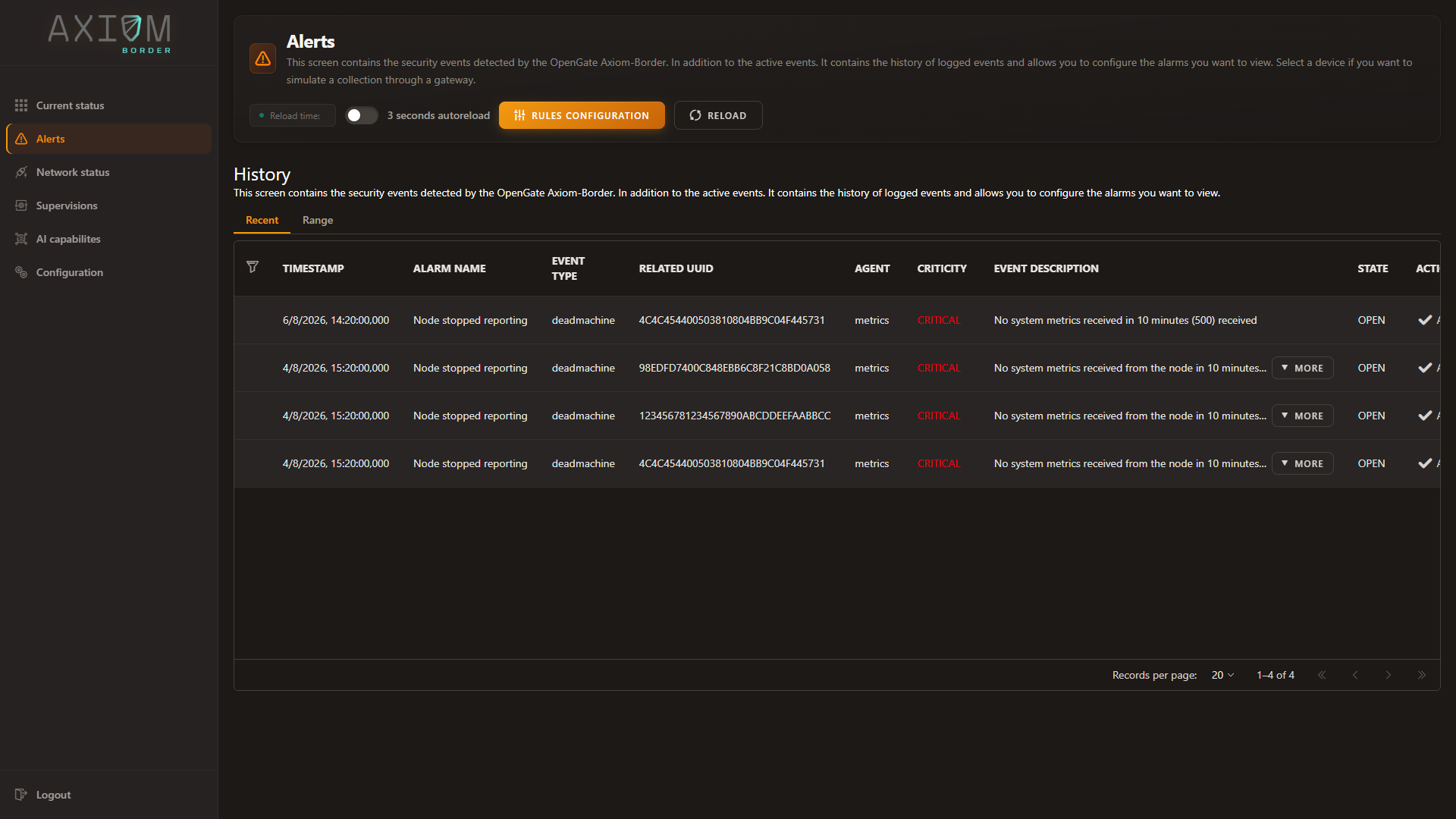Acknowledge the 6/8/2026 alert checkmark
This screenshot has width=1456, height=819.
(1425, 320)
